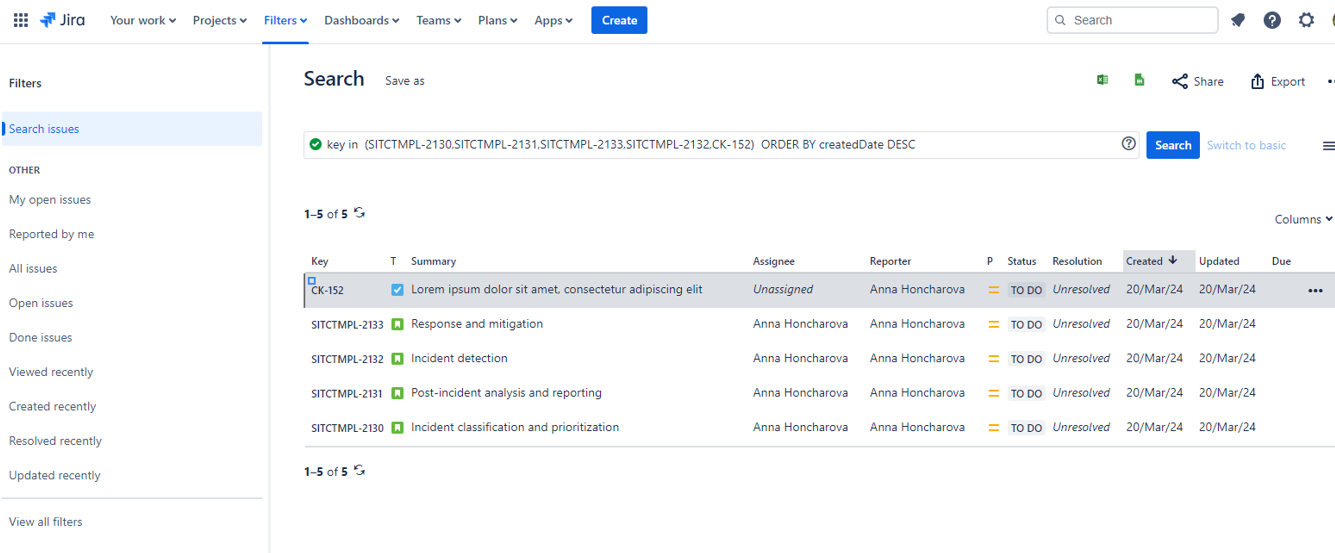Screen dimensions: 1335x553
Task: Open in Google Sheets icon
Action: 1139,80
